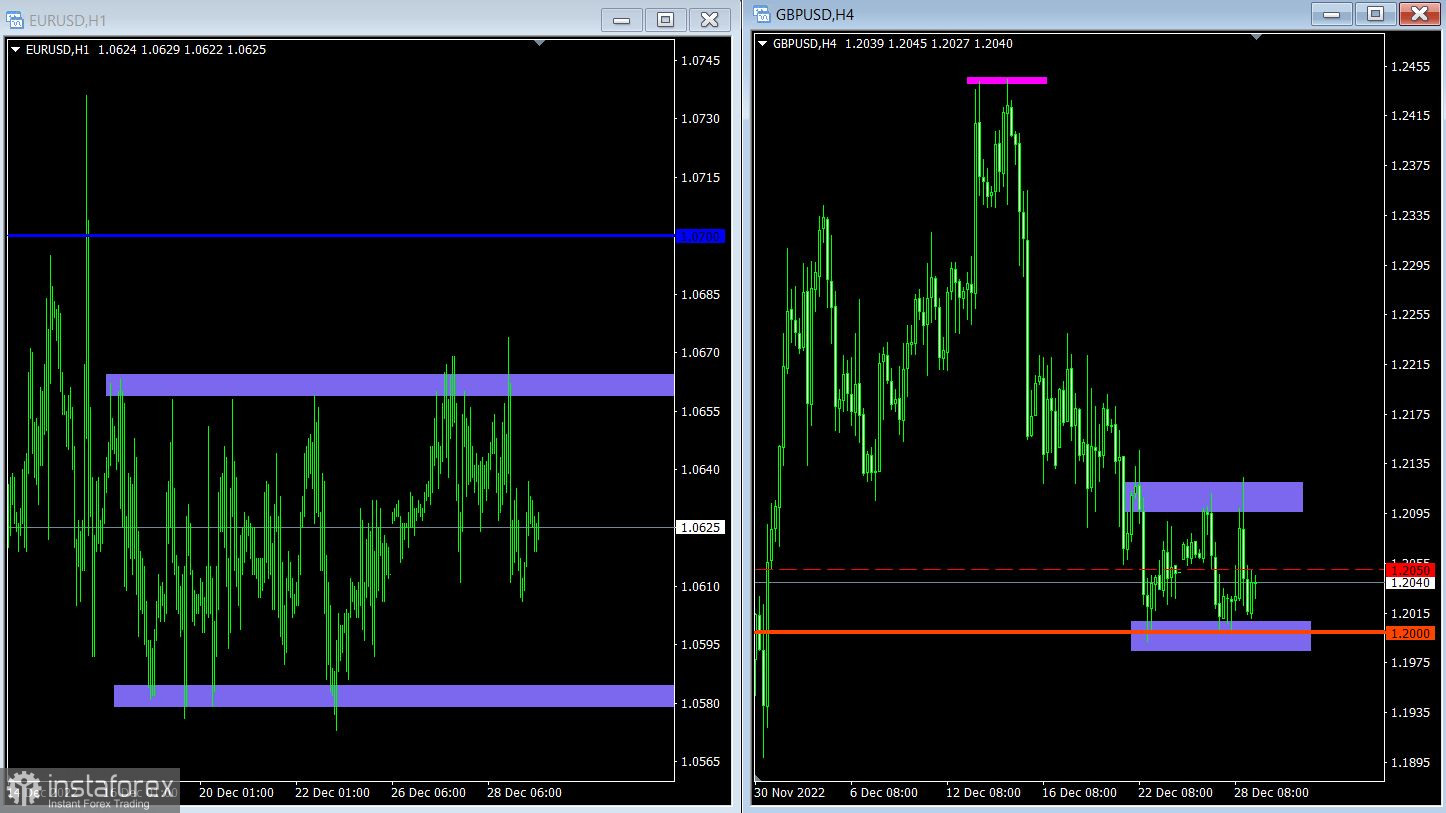Click the 1.2455 level on the GBPUSD price scale
The image size is (1446, 813).
tap(1410, 67)
